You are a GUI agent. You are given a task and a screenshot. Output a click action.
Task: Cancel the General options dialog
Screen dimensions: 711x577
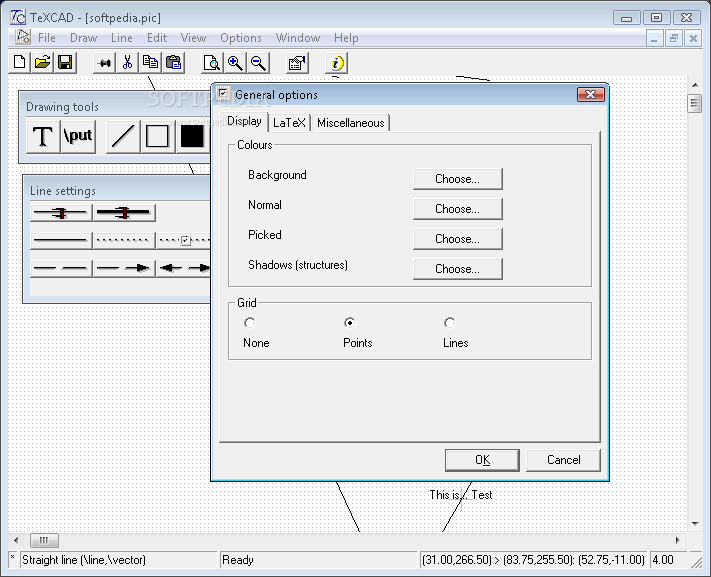pyautogui.click(x=564, y=460)
